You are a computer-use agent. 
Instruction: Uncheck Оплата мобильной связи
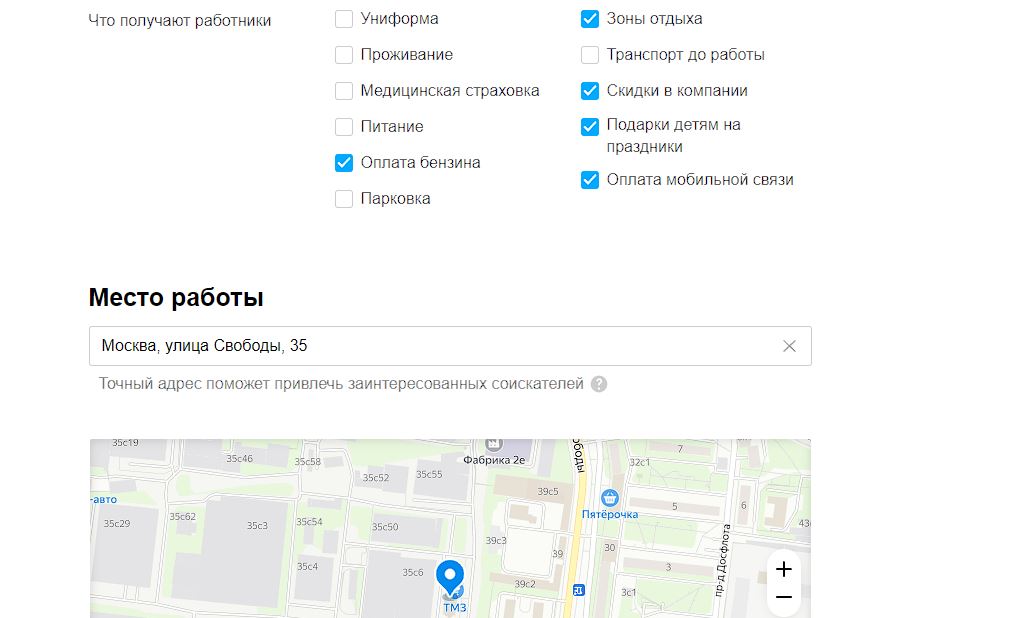[x=589, y=180]
